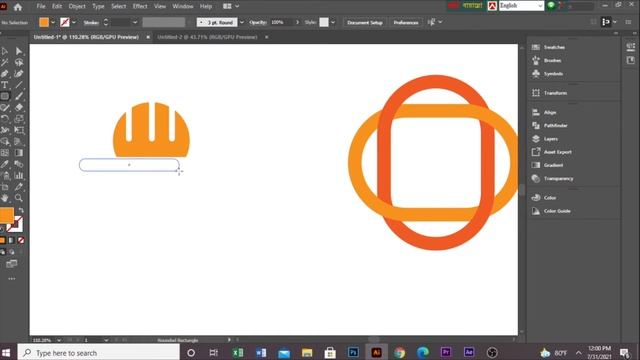Choose the Magic Wand tool
The height and width of the screenshot is (360, 640).
click(x=5, y=62)
